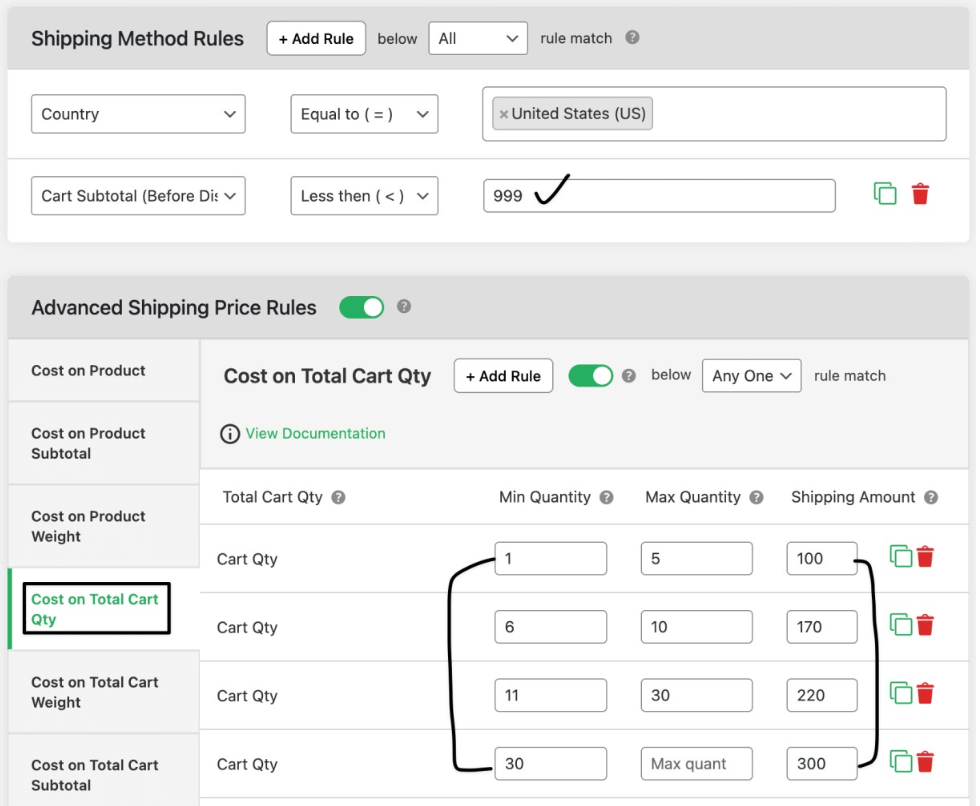The width and height of the screenshot is (980, 806).
Task: Open the Less then ( < ) operator dropdown
Action: click(x=364, y=196)
